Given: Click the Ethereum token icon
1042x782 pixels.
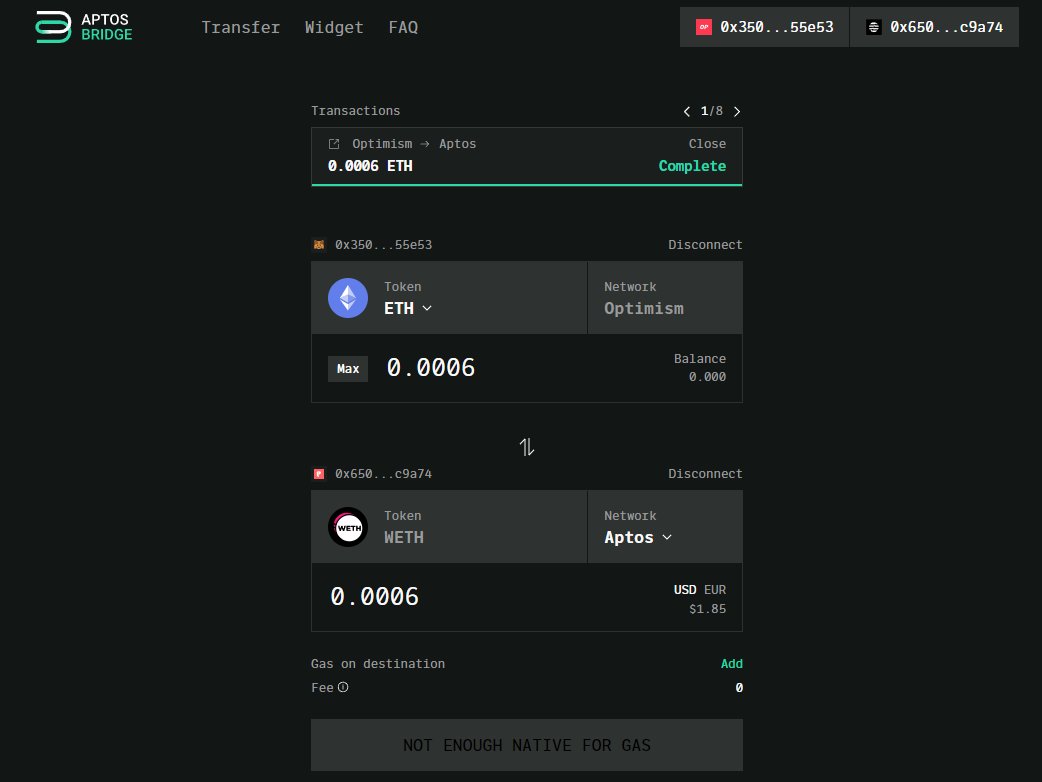Looking at the screenshot, I should click(348, 298).
